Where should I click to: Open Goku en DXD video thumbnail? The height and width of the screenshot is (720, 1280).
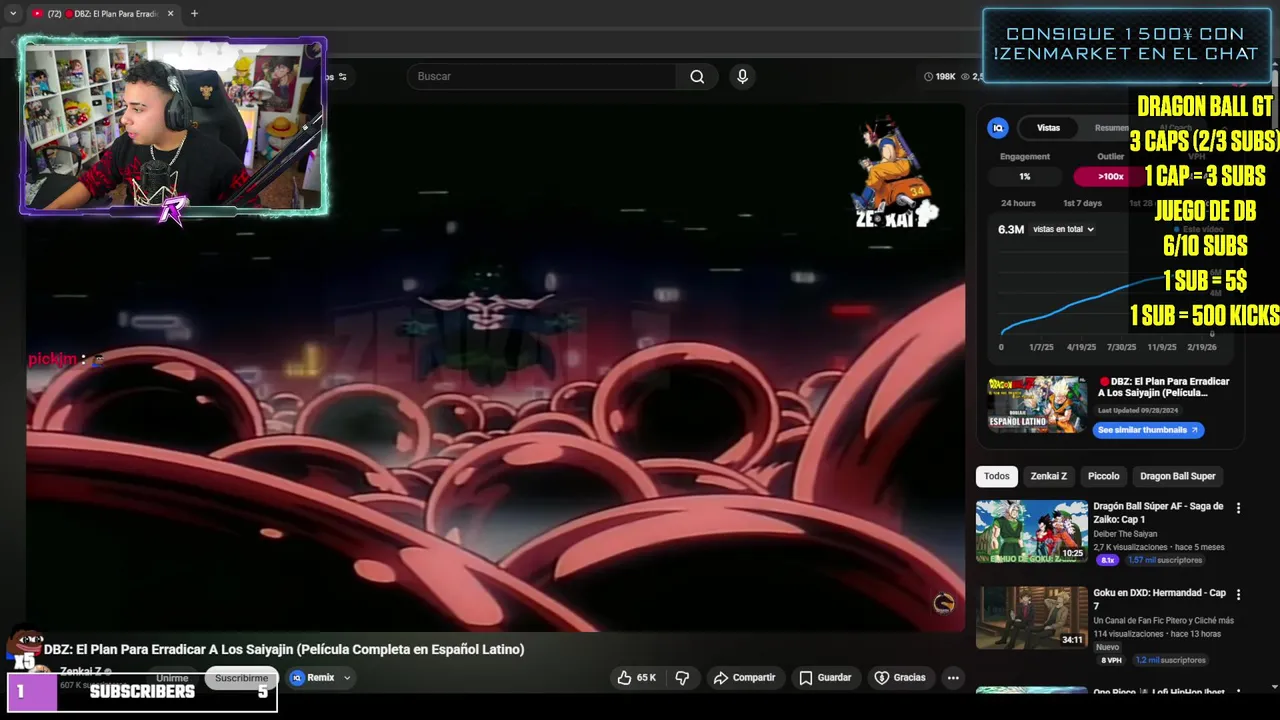coord(1032,618)
